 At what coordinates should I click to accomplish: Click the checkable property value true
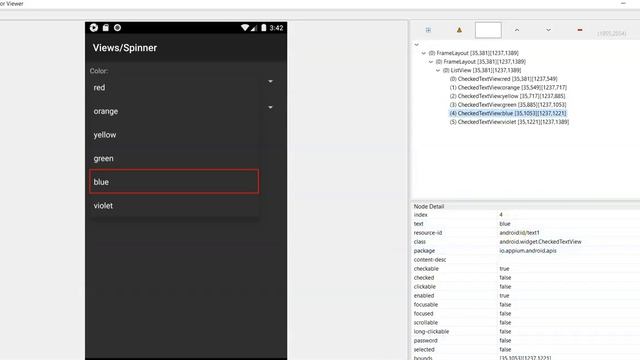[504, 269]
